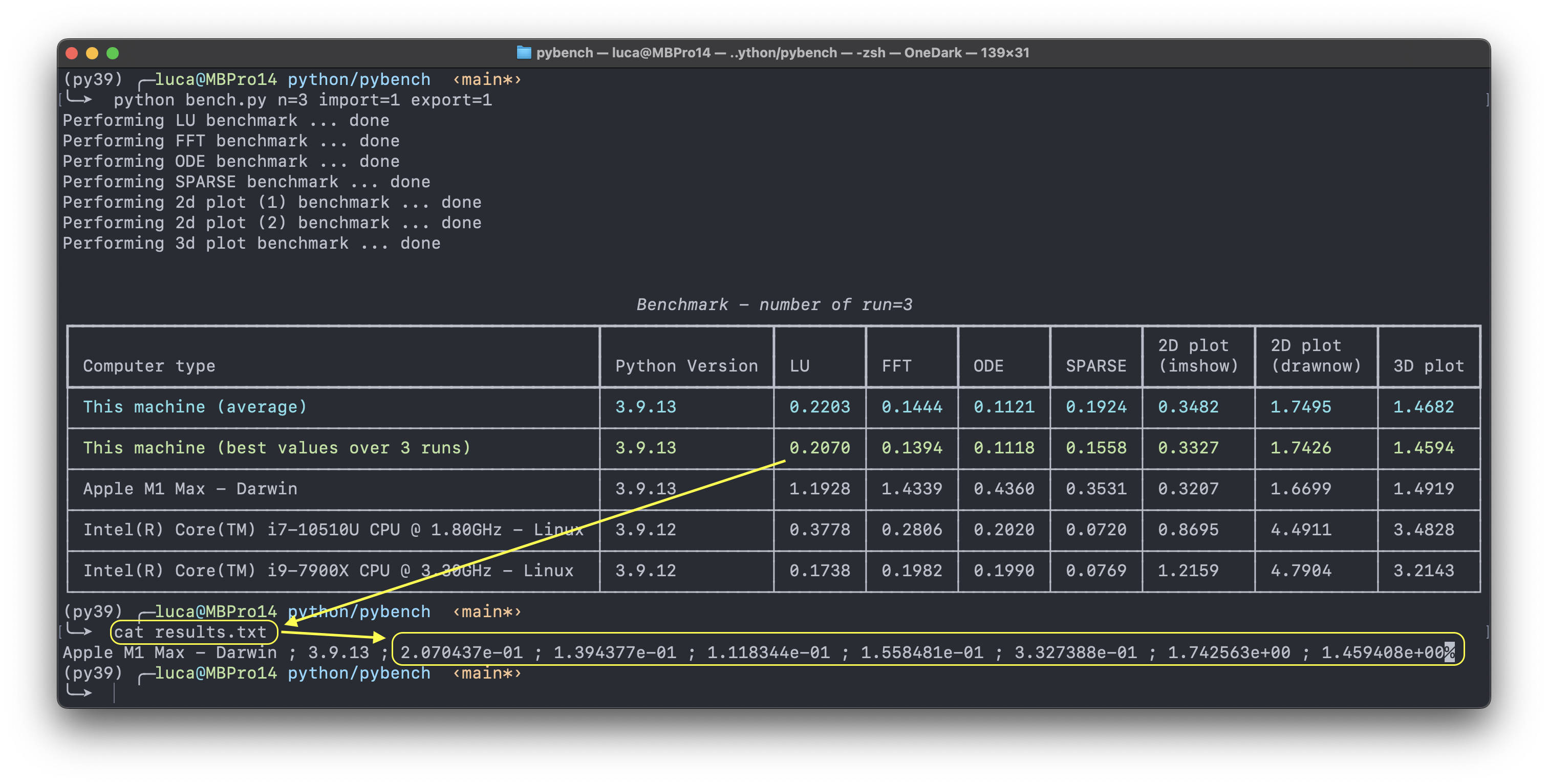Click the best LU value 0.2070

click(819, 448)
